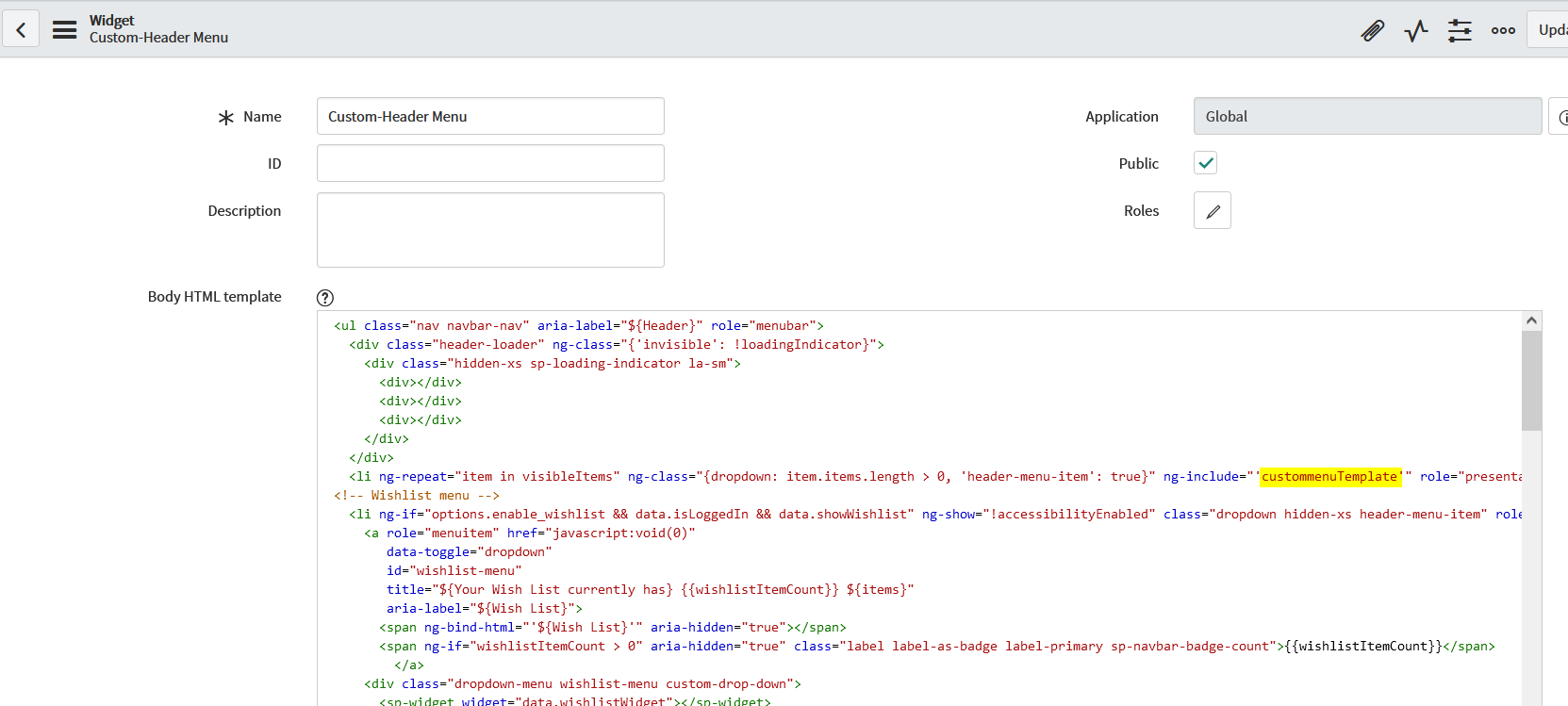The width and height of the screenshot is (1568, 706).
Task: Click the 'Body HTML template' label
Action: (x=214, y=297)
